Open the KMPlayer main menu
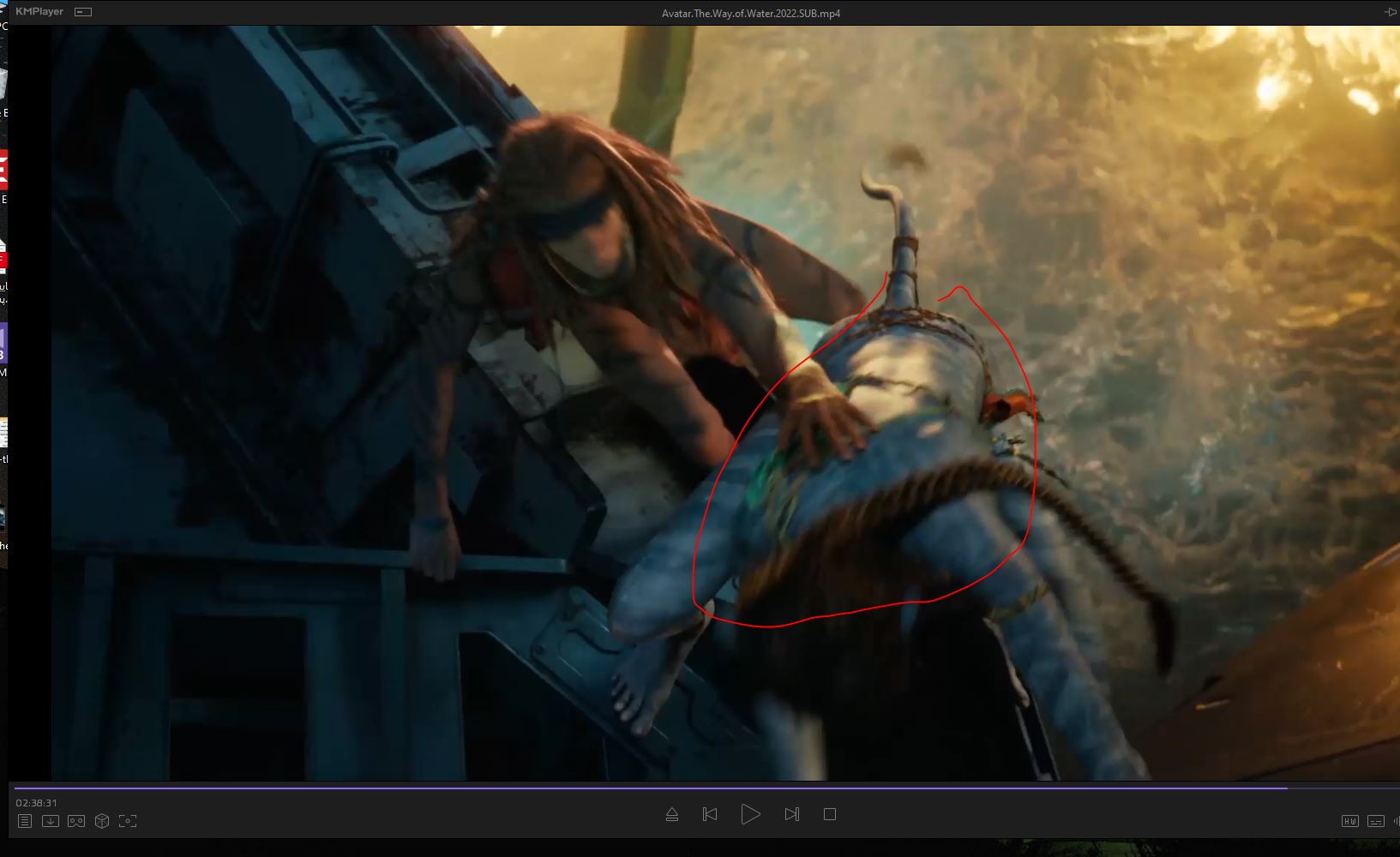 click(x=39, y=12)
